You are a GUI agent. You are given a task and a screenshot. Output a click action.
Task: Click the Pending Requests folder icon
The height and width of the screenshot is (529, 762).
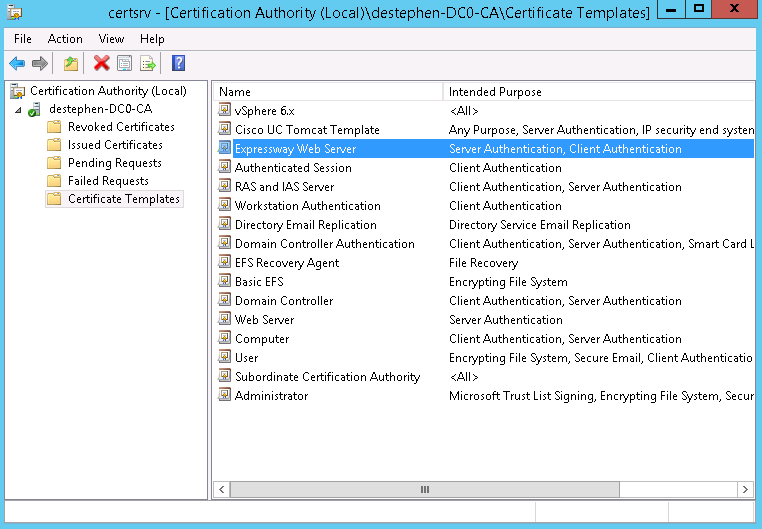(x=54, y=163)
